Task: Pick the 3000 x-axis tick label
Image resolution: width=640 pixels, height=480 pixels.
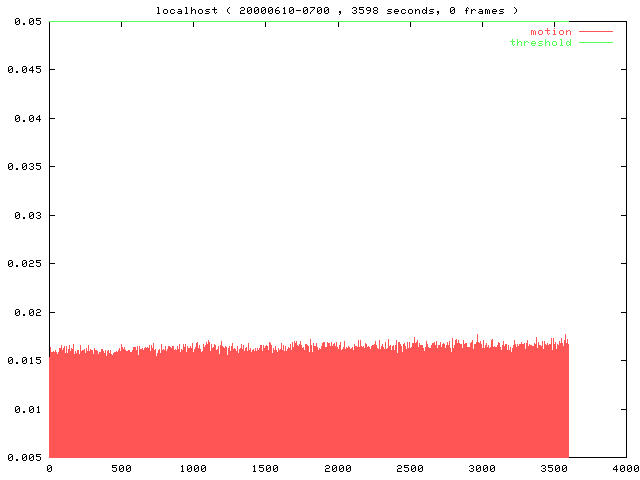Action: [482, 468]
